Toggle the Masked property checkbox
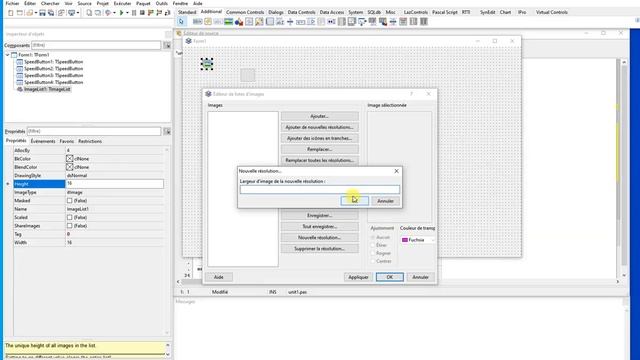640x360 pixels. (69, 200)
